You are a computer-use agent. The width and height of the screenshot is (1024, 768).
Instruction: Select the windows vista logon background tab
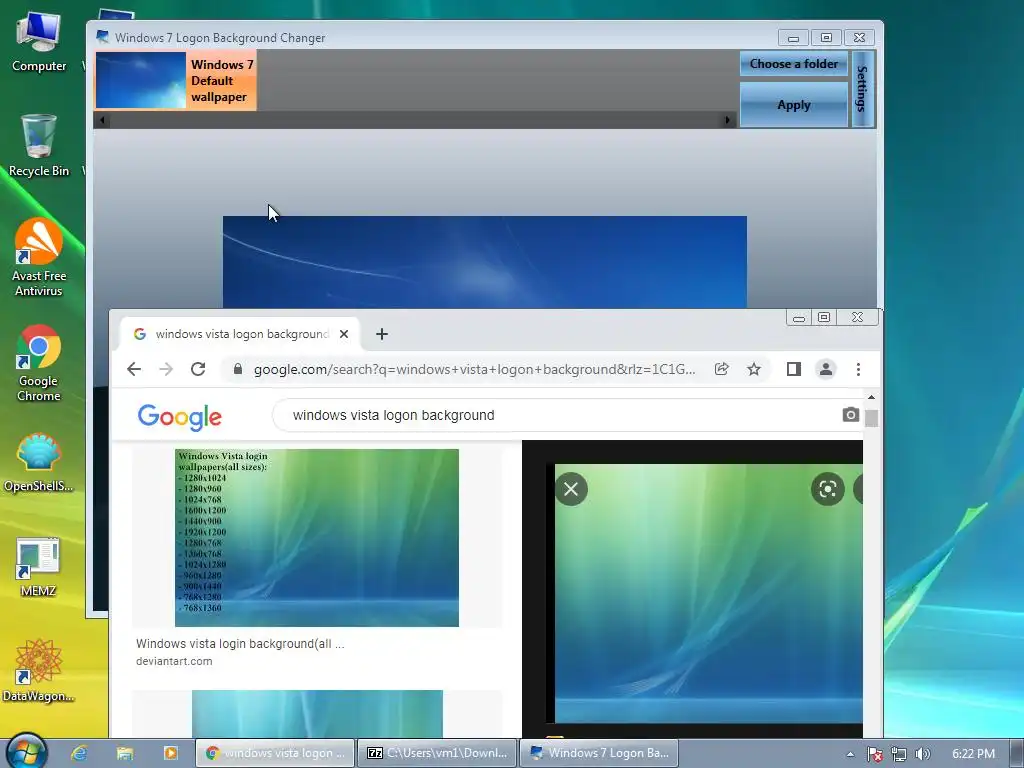(240, 334)
